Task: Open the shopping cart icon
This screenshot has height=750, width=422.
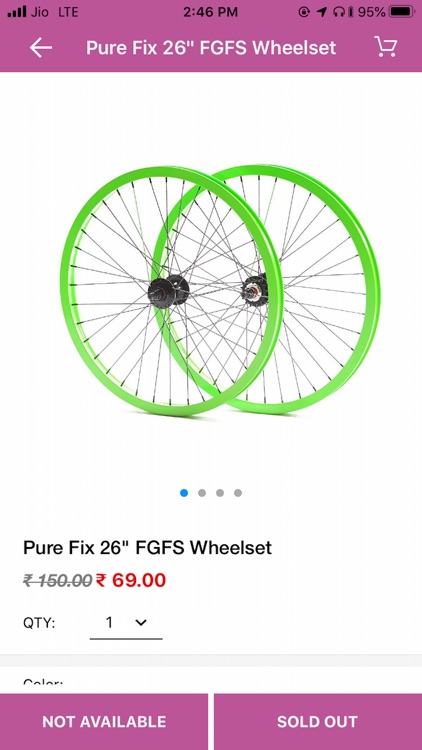Action: coord(386,46)
